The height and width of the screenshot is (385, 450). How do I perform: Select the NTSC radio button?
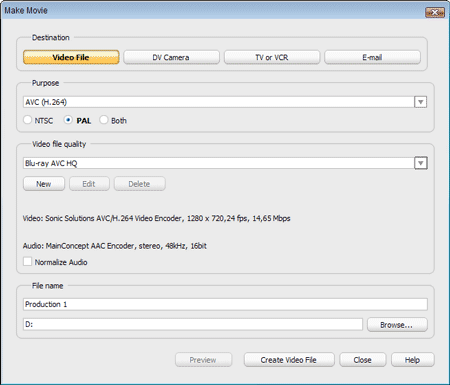[x=28, y=120]
